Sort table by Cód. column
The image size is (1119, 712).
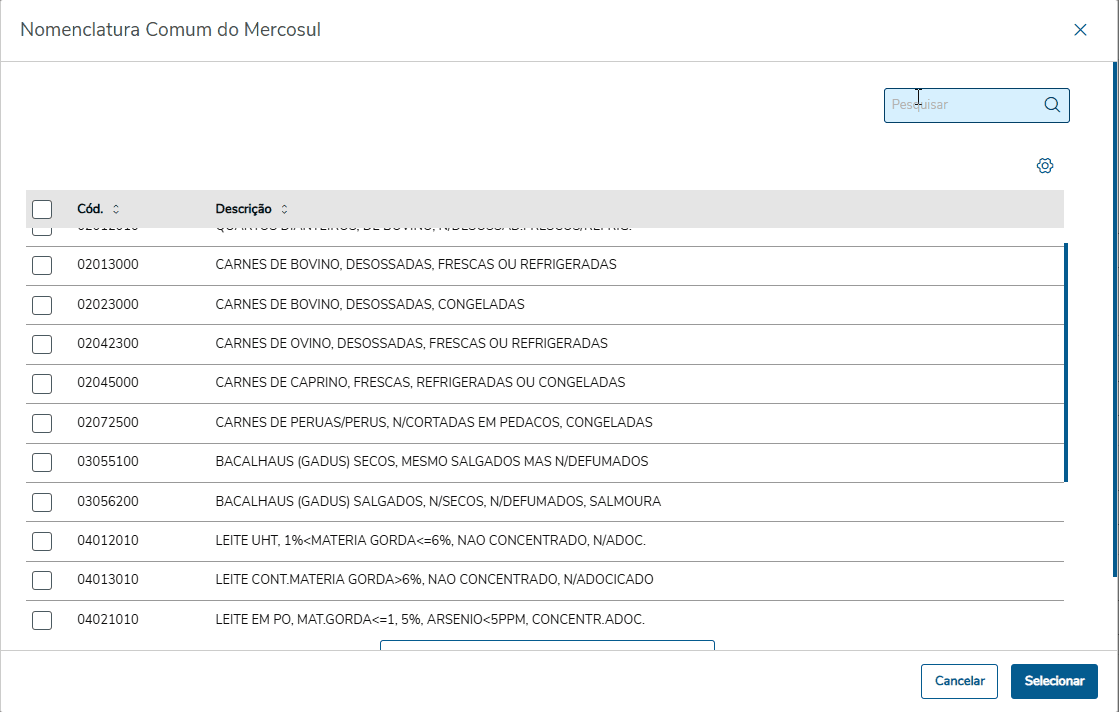(x=115, y=209)
